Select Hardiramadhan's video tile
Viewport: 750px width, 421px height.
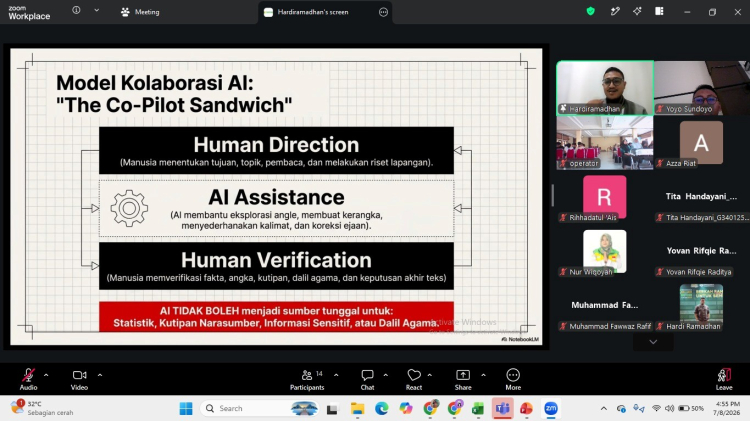click(605, 88)
